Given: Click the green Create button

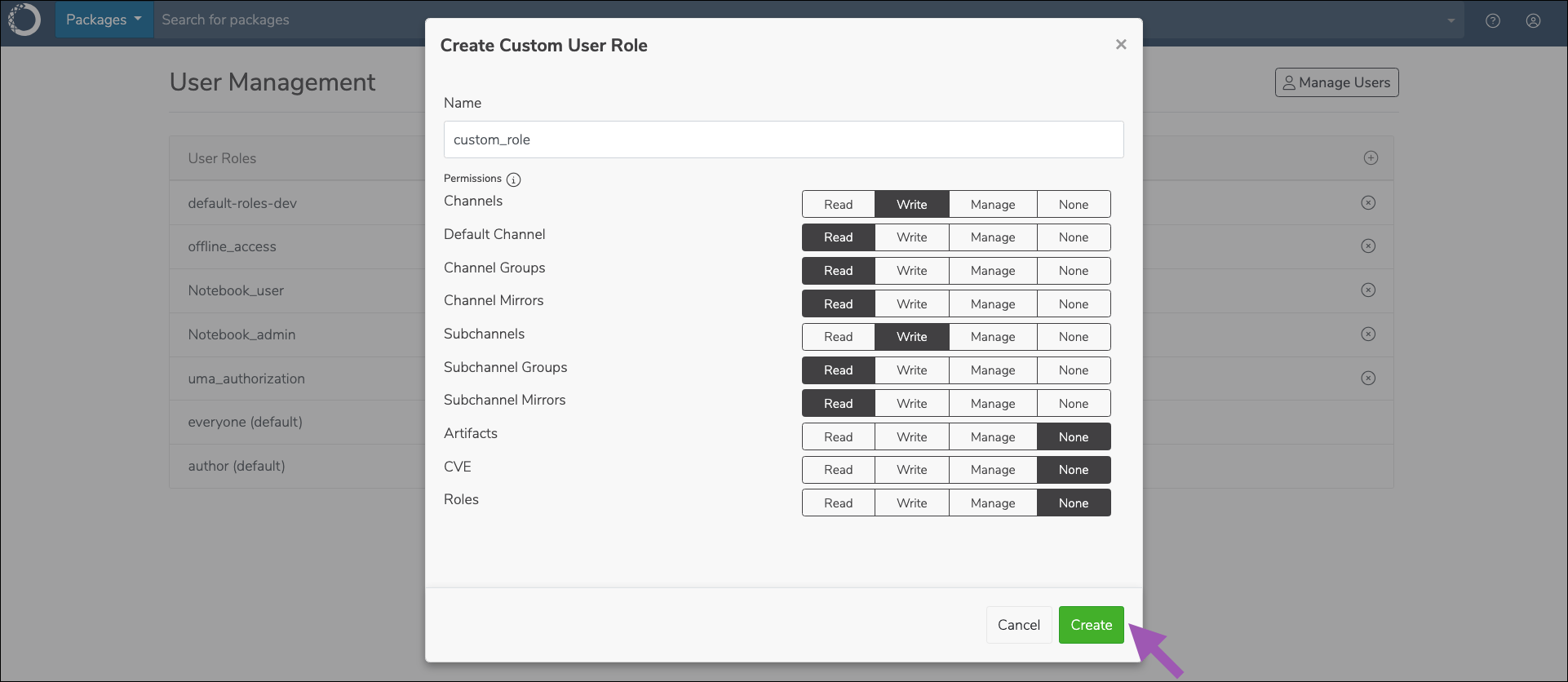Looking at the screenshot, I should (x=1091, y=625).
